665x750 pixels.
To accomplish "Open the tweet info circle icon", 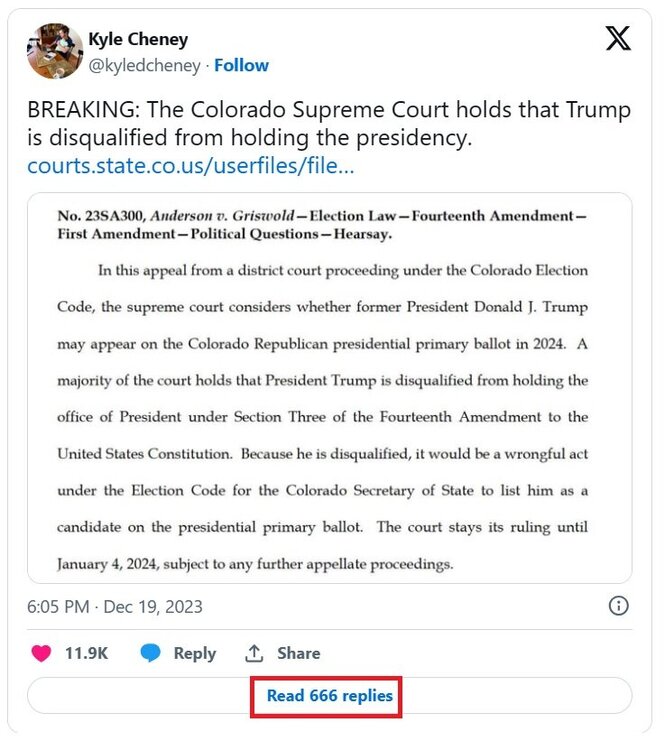I will tap(619, 606).
